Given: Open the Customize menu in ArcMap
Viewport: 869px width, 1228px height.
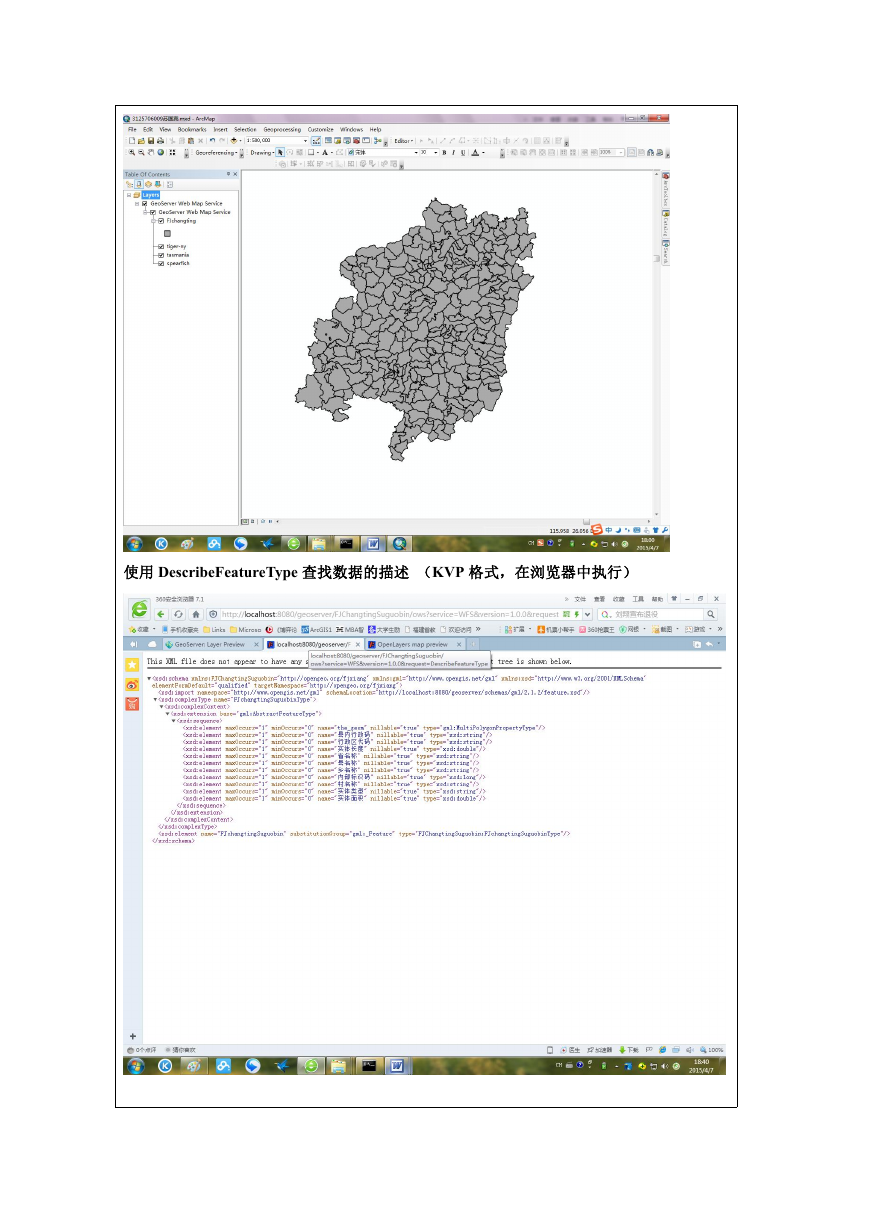Looking at the screenshot, I should click(x=320, y=130).
